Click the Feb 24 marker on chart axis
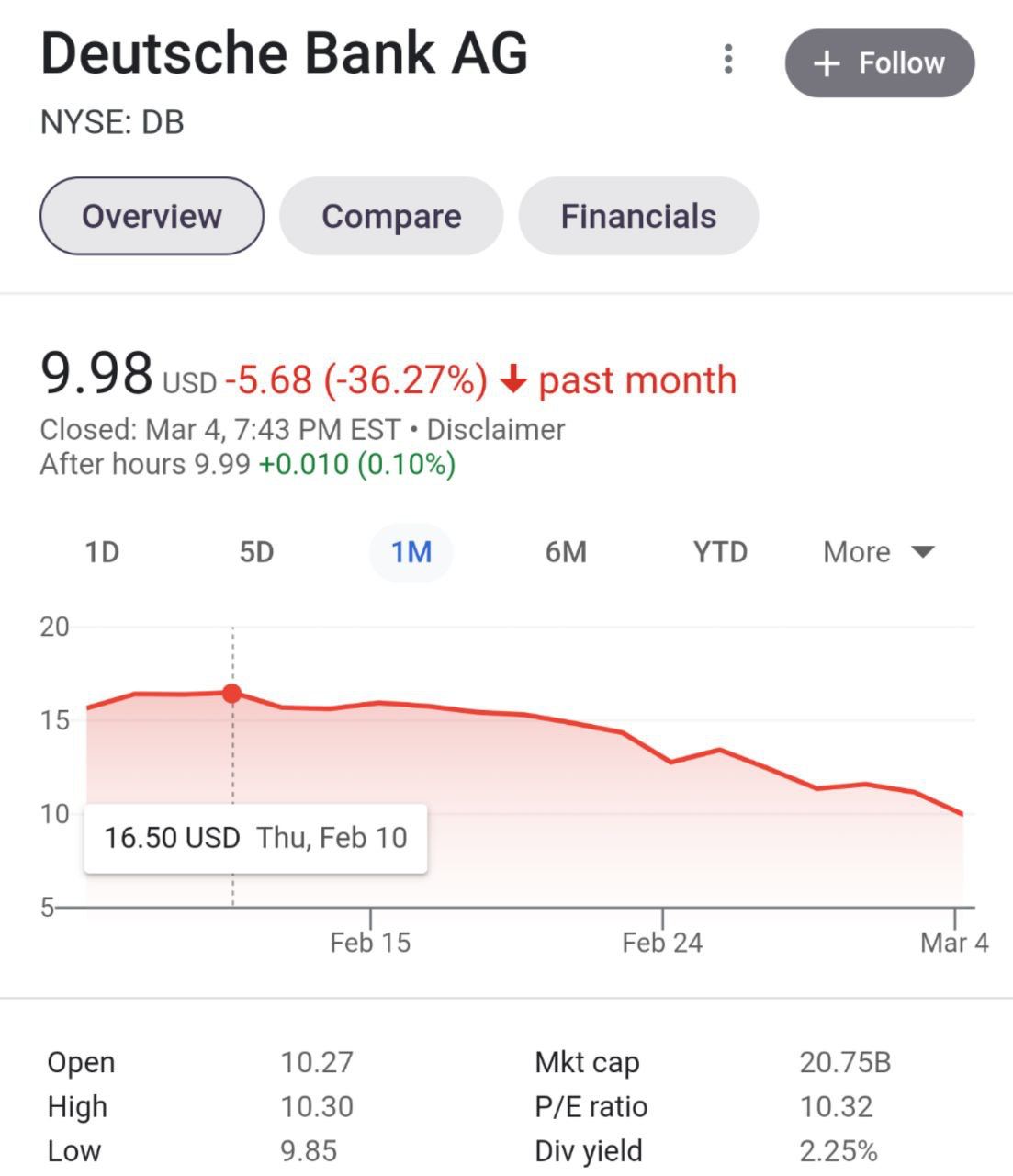 click(662, 942)
